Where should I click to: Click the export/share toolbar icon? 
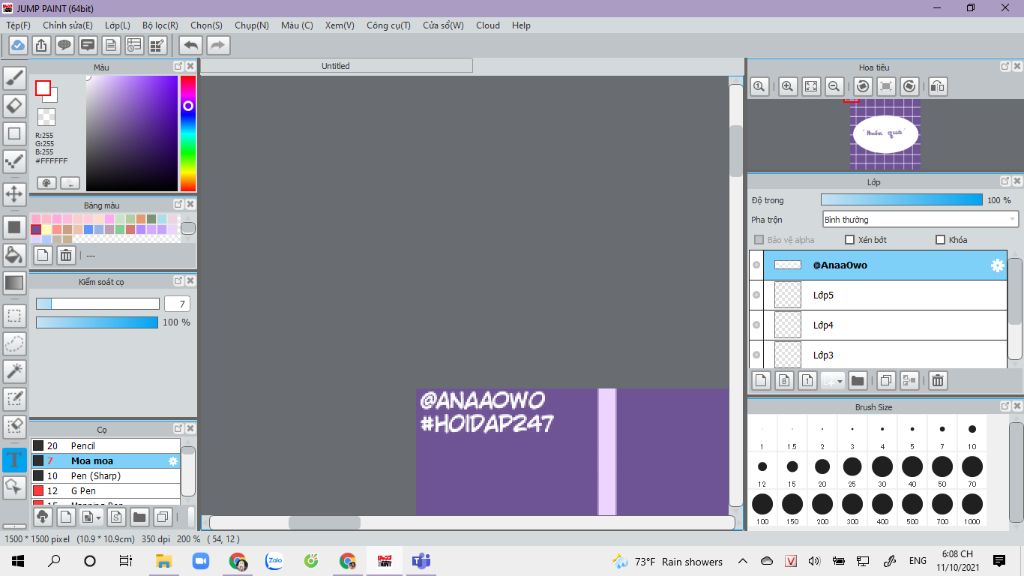[x=41, y=45]
